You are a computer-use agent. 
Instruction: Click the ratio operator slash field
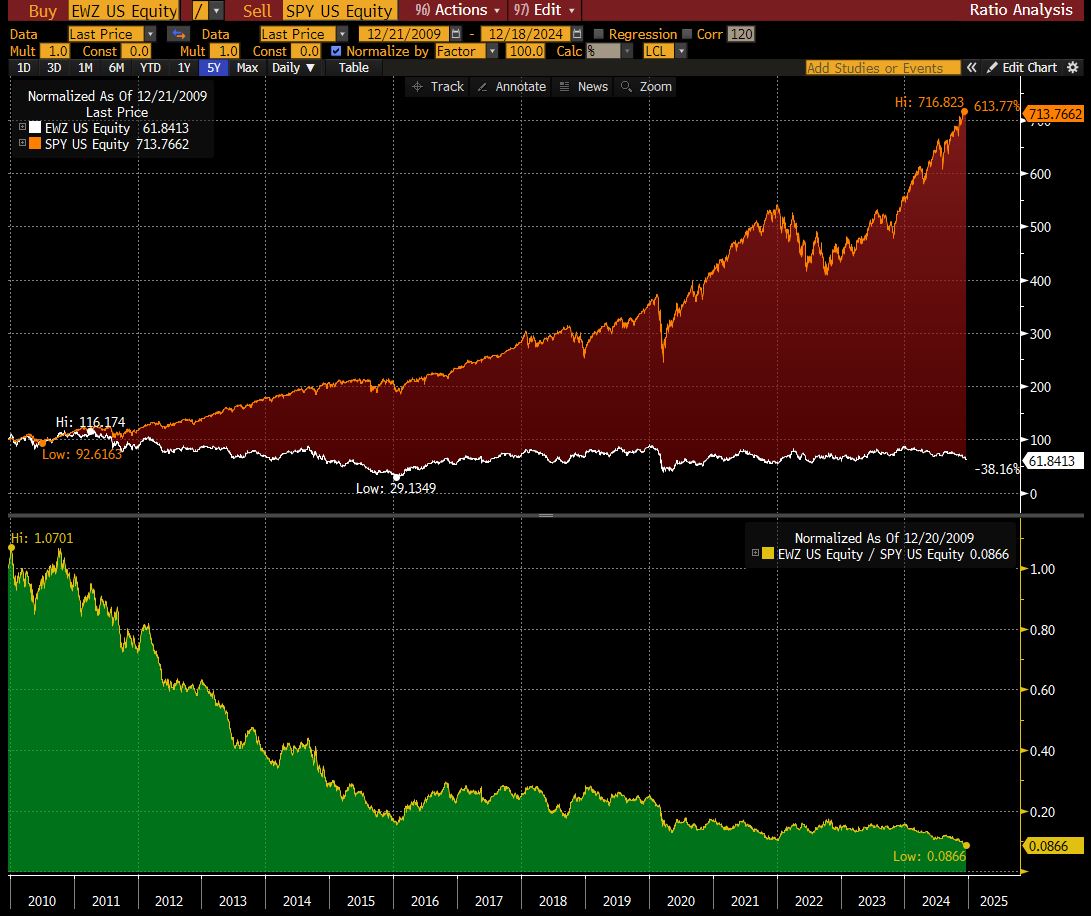coord(200,11)
